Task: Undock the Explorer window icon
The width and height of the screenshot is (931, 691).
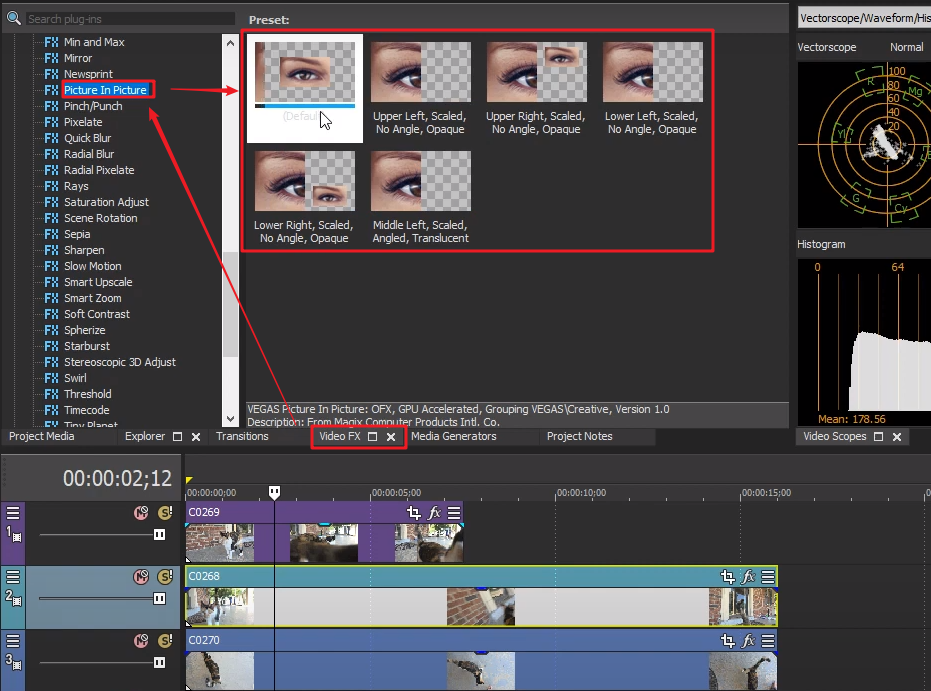Action: (x=177, y=436)
